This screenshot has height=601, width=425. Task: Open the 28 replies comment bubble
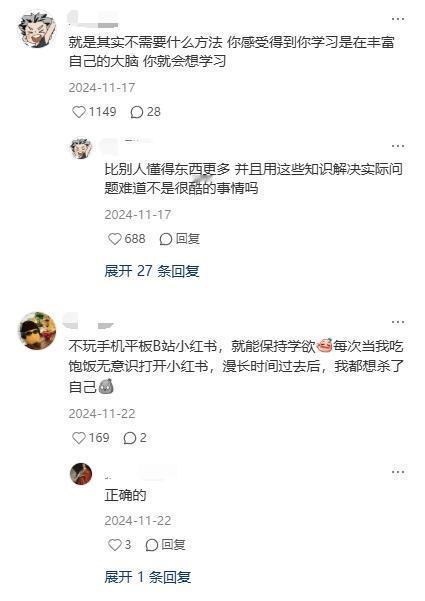[136, 112]
